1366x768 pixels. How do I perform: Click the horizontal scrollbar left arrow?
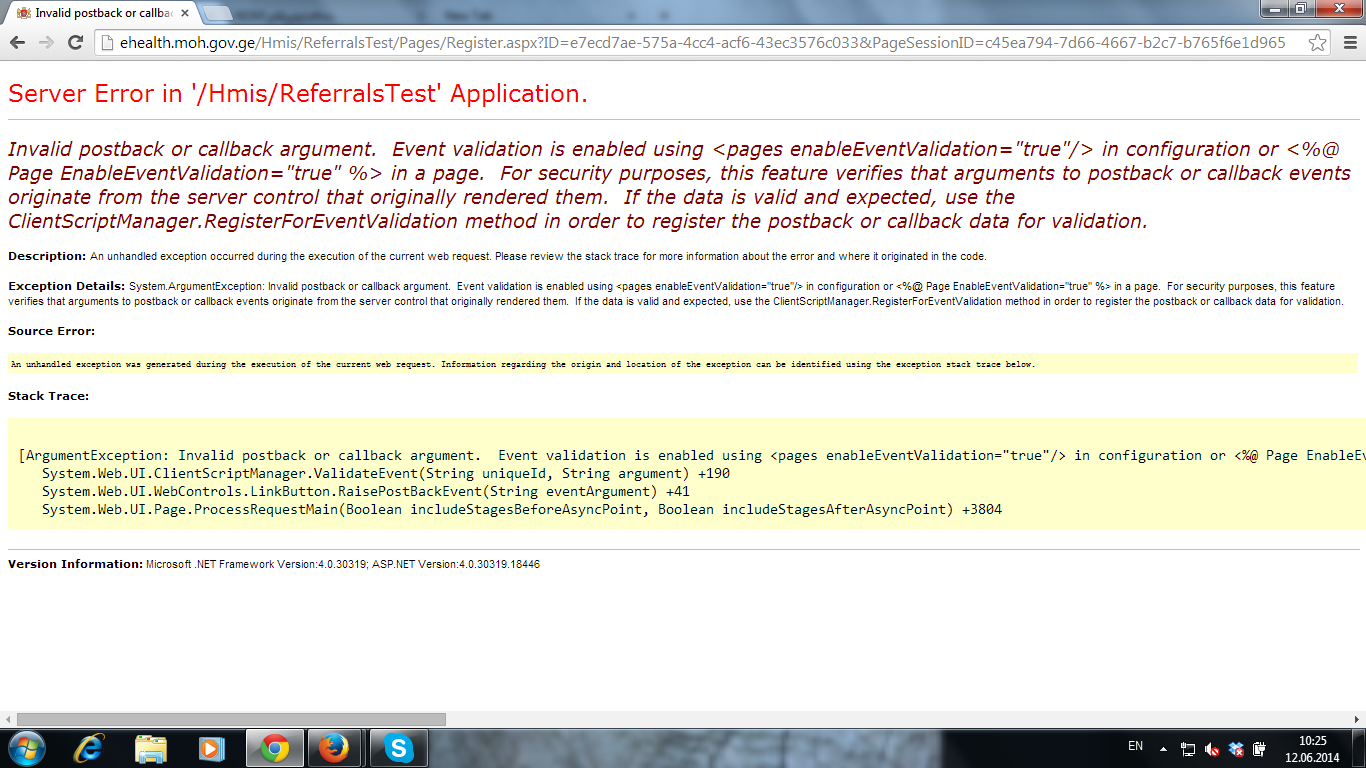pos(9,719)
